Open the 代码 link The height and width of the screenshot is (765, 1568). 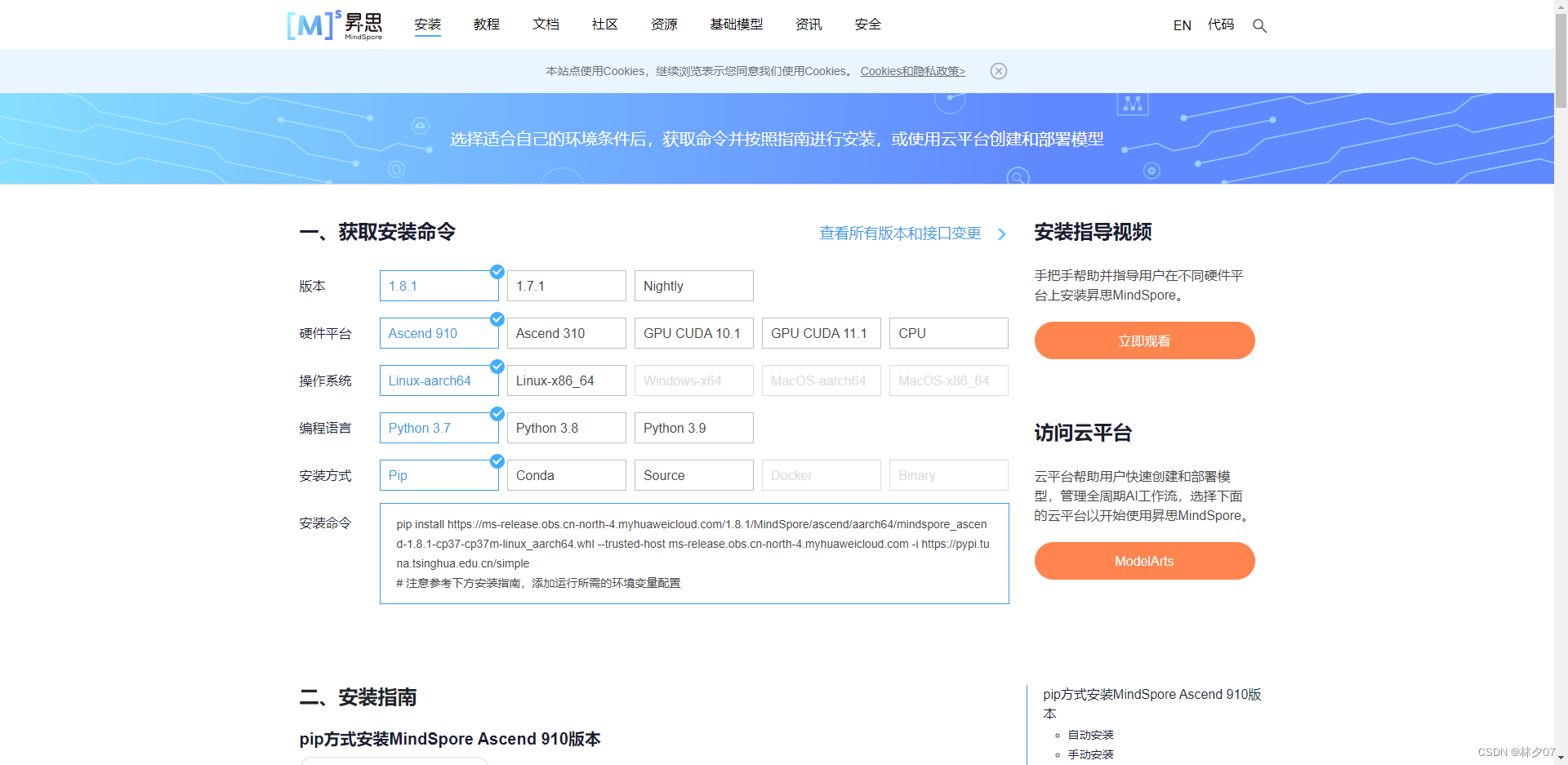(1221, 25)
